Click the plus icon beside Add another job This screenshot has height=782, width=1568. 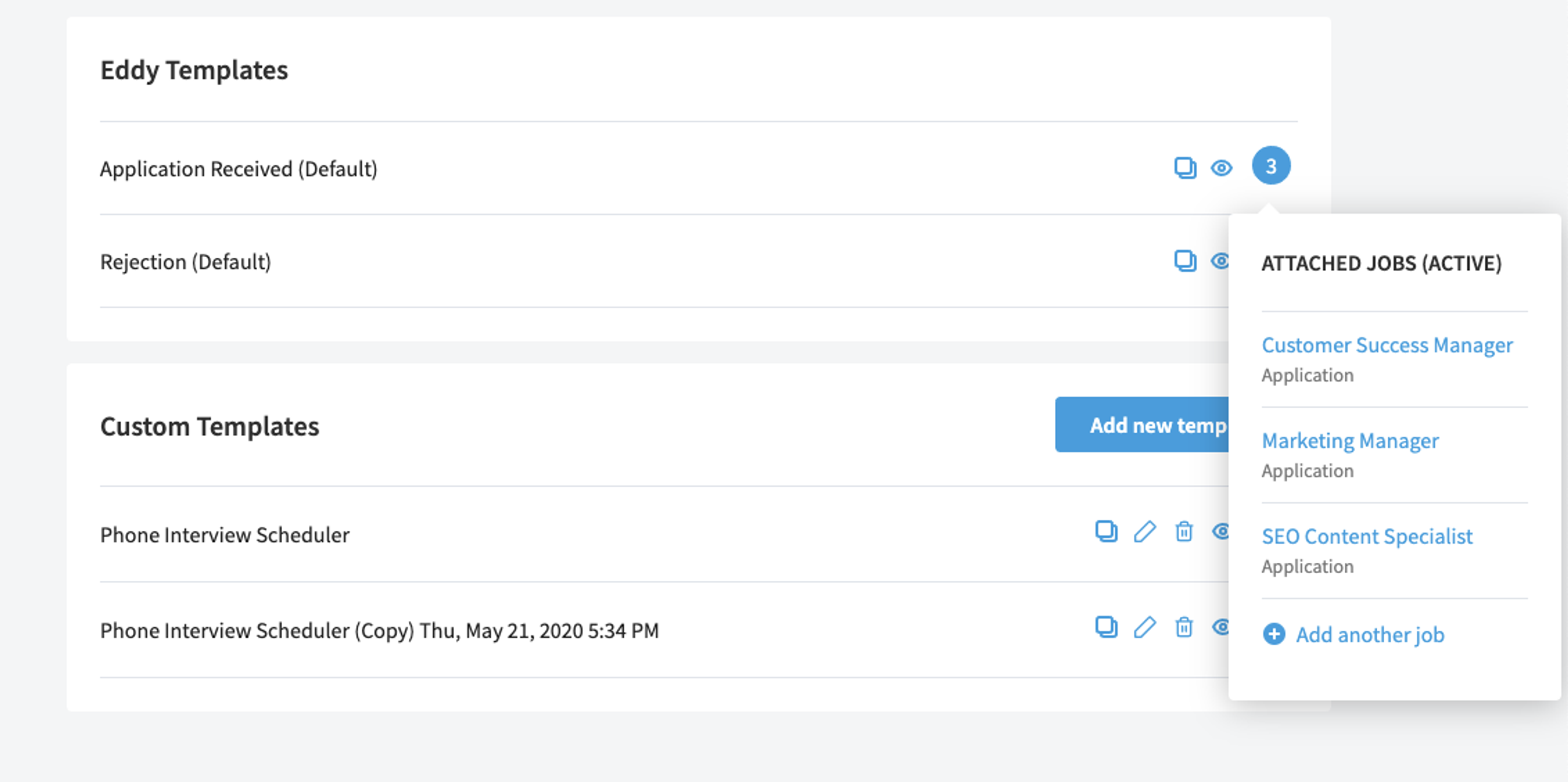1274,634
